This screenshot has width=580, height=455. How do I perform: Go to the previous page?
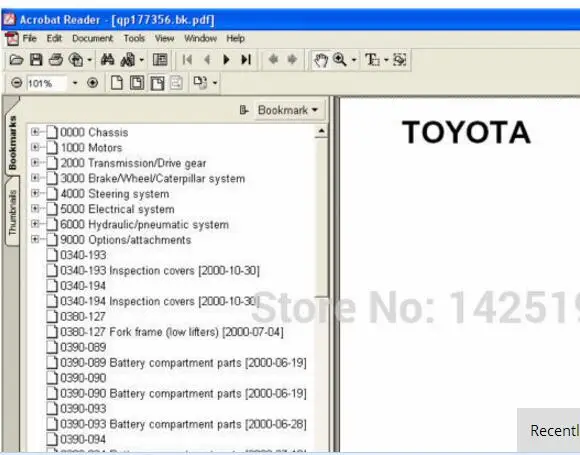point(207,60)
